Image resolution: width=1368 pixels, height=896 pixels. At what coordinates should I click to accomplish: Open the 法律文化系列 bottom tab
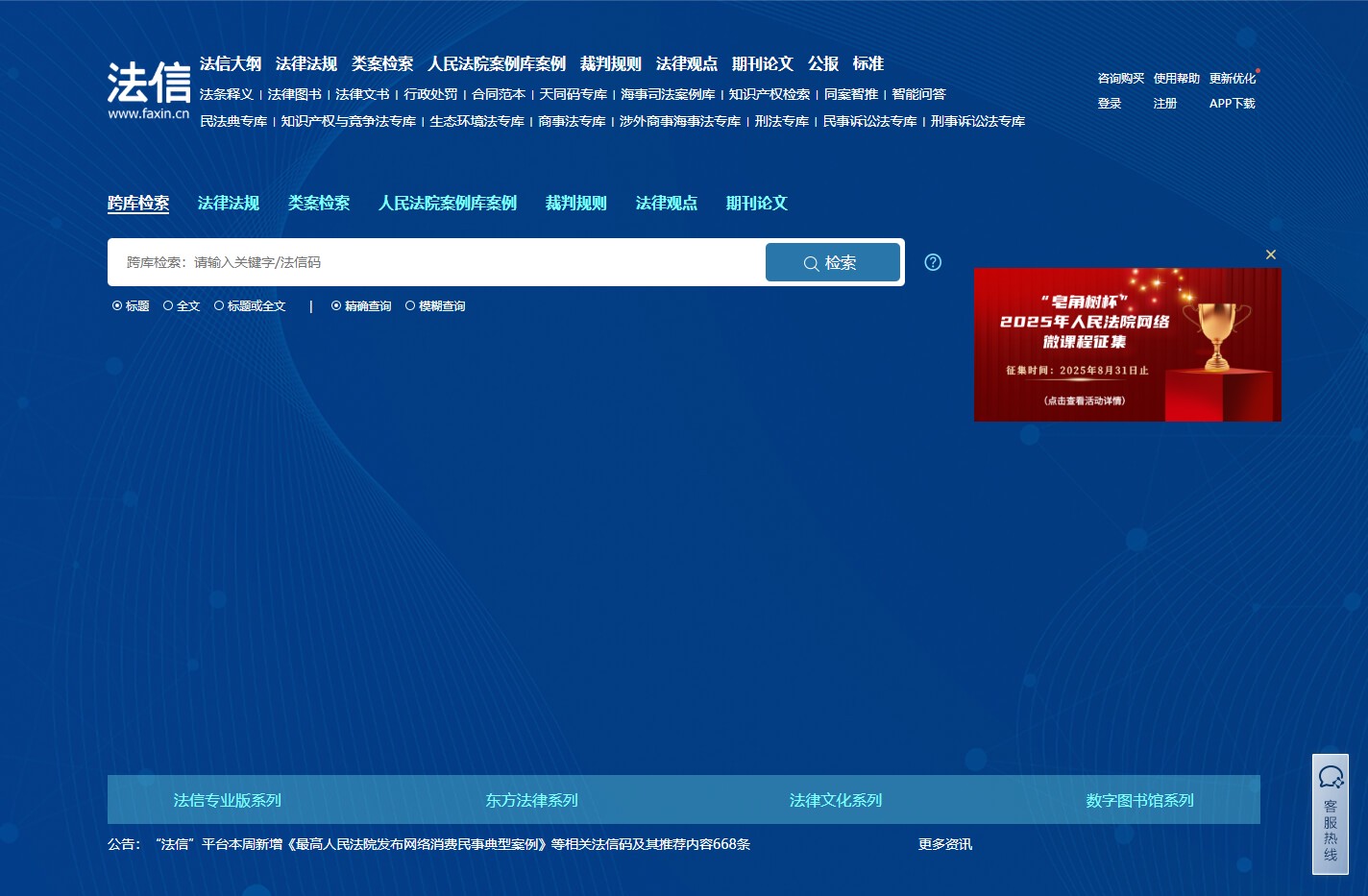tap(836, 800)
